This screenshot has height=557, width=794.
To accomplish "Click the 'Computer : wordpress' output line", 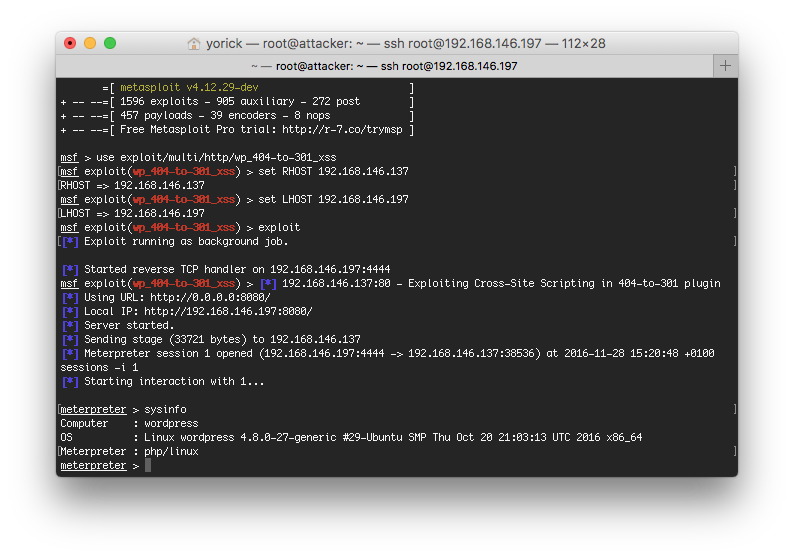I will (x=129, y=423).
